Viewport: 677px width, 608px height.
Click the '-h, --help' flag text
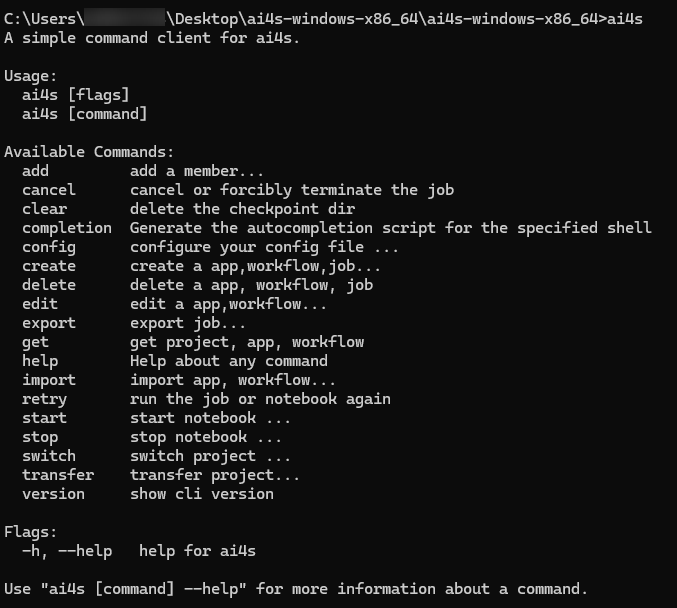pos(67,551)
